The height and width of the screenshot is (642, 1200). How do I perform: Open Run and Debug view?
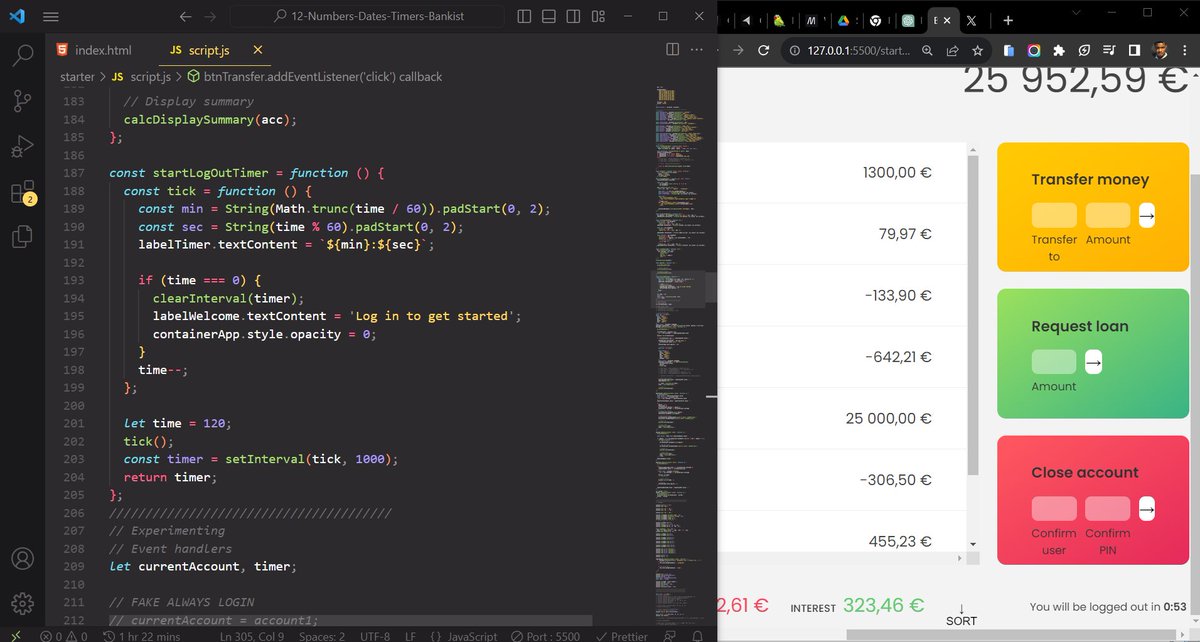[x=22, y=146]
